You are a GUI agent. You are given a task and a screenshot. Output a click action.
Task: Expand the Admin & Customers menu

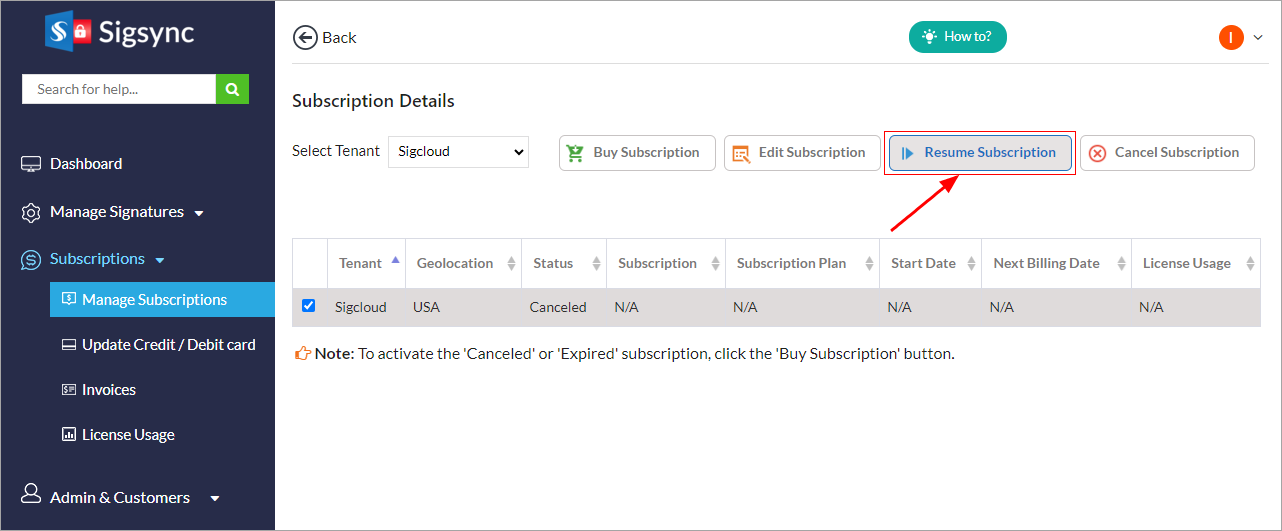120,498
